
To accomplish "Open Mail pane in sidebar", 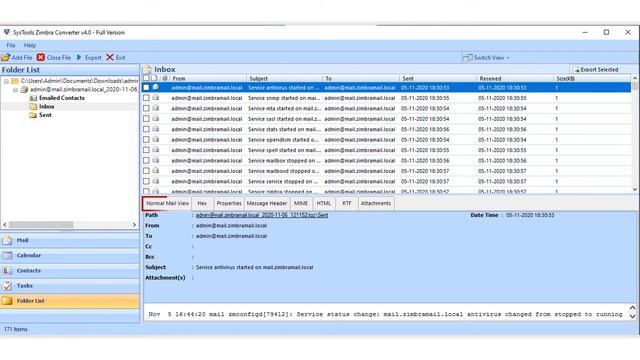I will pos(70,240).
